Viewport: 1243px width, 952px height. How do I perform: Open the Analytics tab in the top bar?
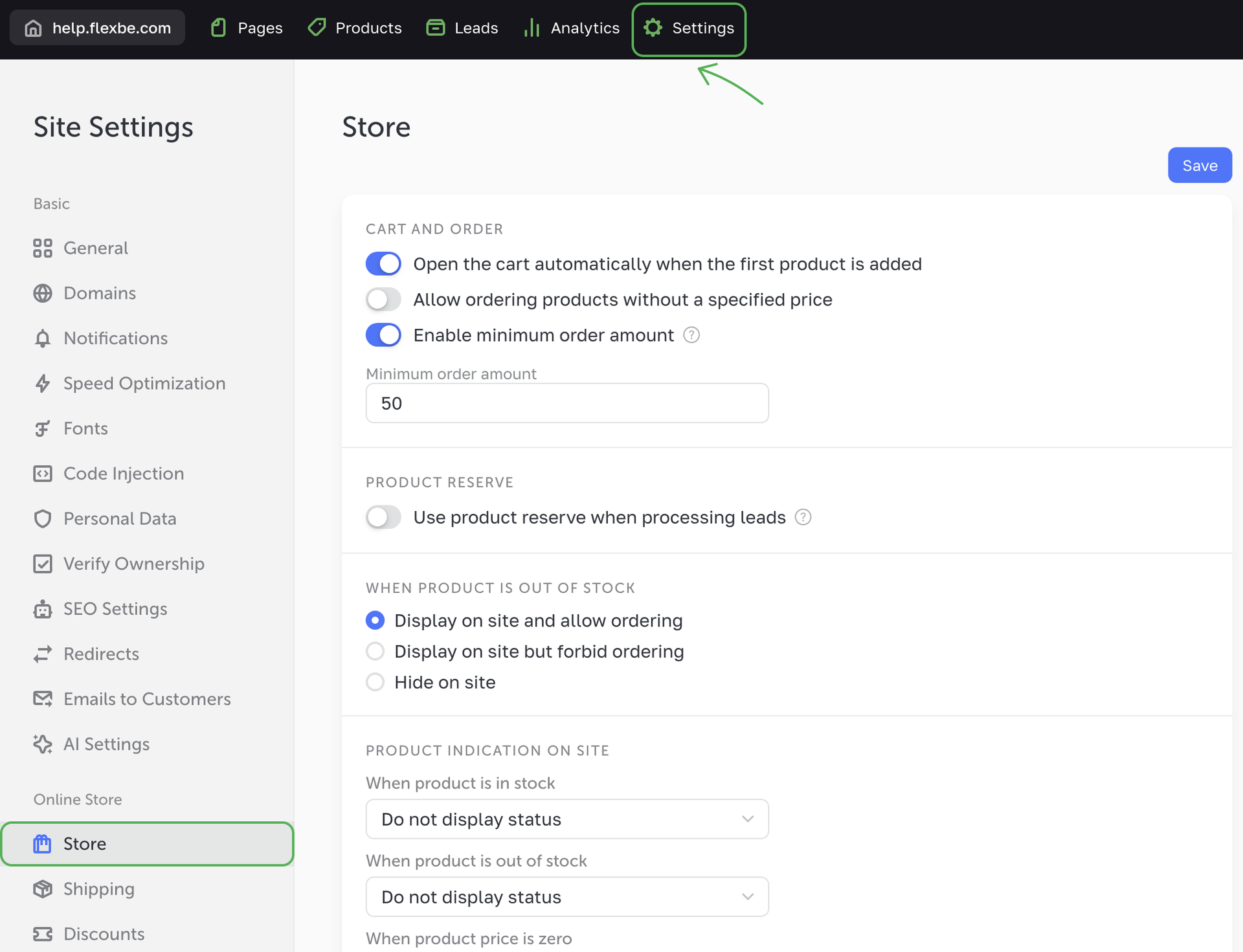pos(572,28)
